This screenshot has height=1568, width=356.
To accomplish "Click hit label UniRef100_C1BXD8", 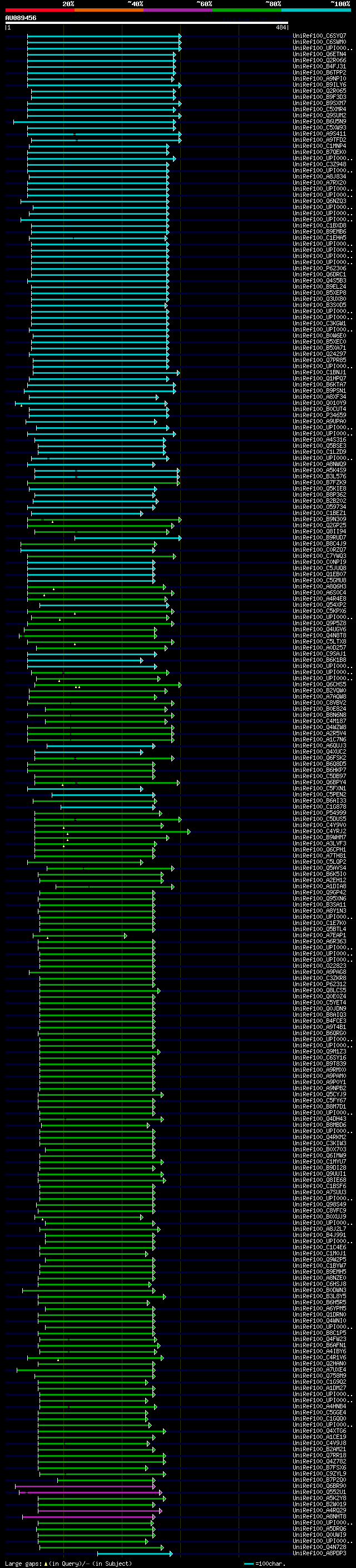I will [319, 225].
